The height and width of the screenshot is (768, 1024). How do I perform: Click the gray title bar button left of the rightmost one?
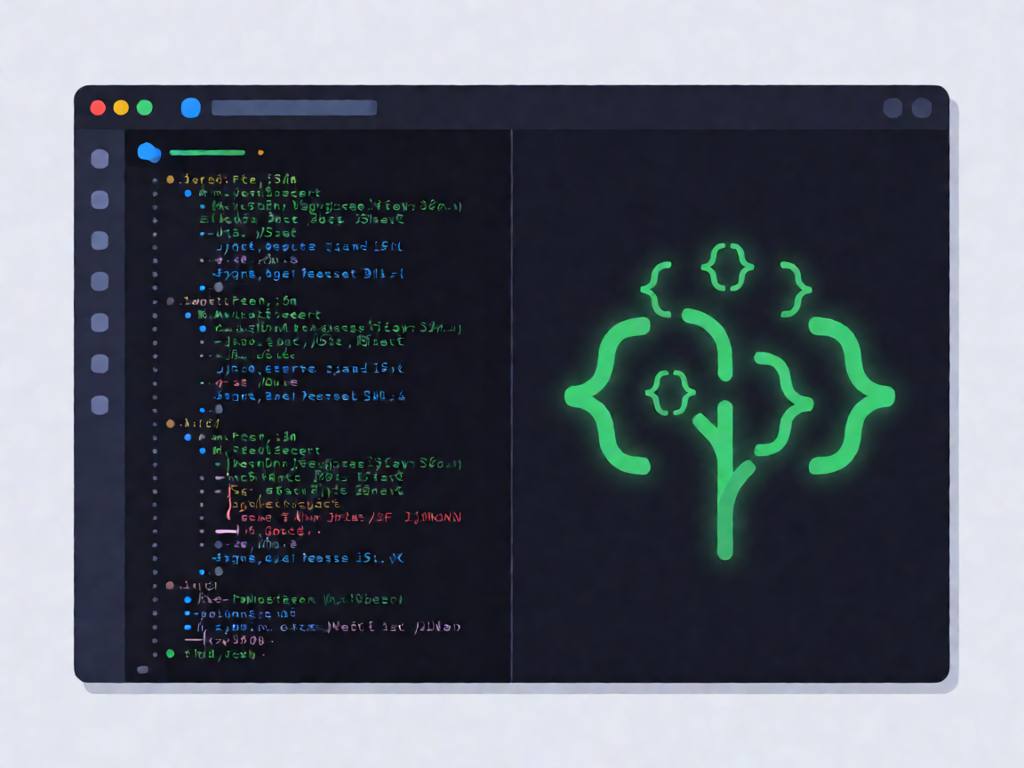coord(893,108)
